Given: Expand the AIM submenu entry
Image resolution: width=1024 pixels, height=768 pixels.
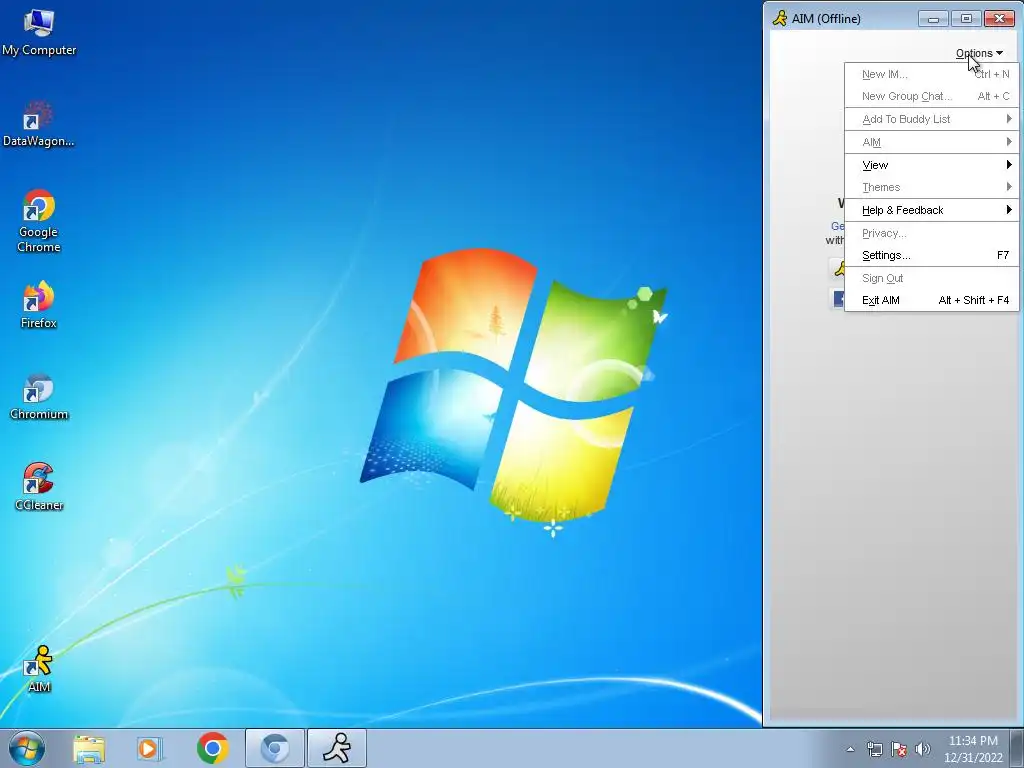Looking at the screenshot, I should [x=932, y=142].
